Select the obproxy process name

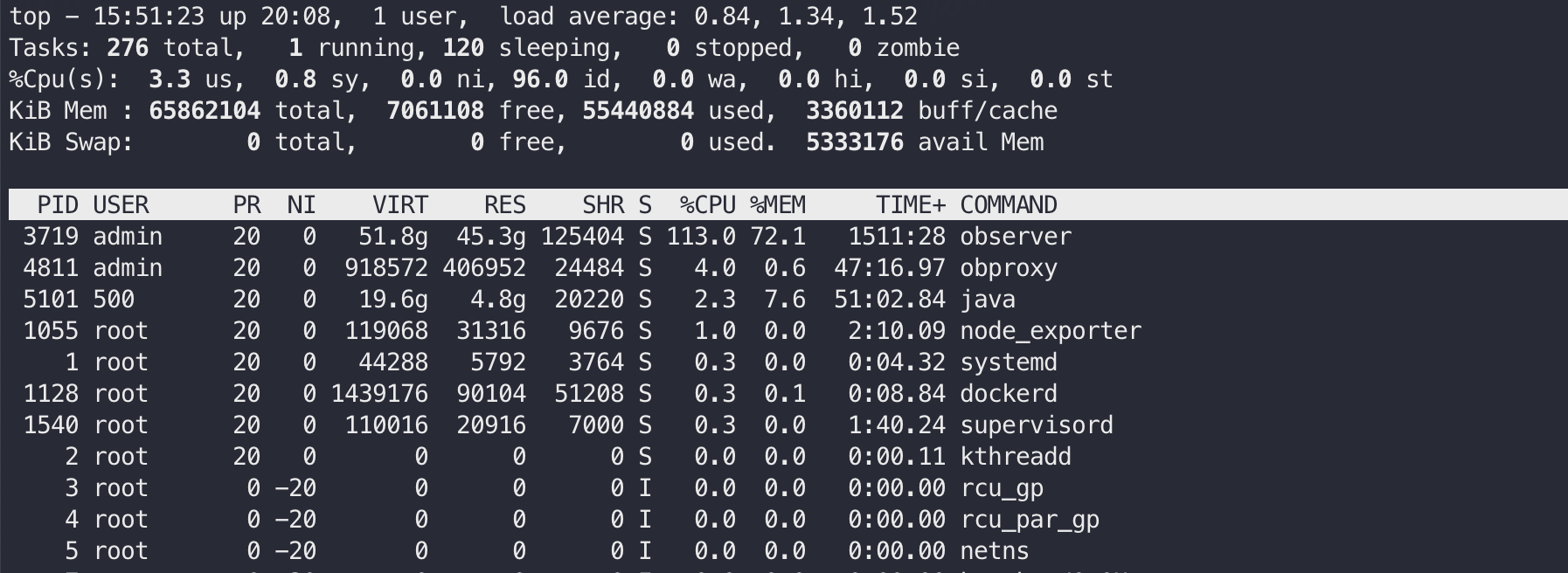pos(1009,268)
